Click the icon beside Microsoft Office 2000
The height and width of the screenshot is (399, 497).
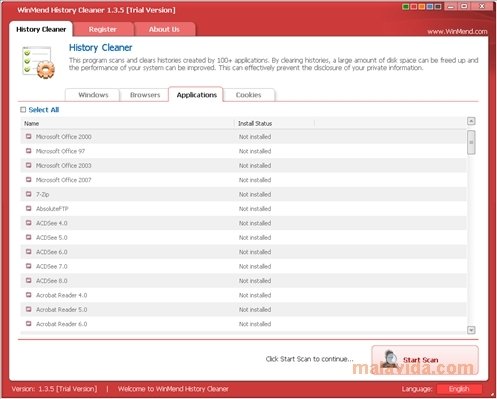point(29,136)
